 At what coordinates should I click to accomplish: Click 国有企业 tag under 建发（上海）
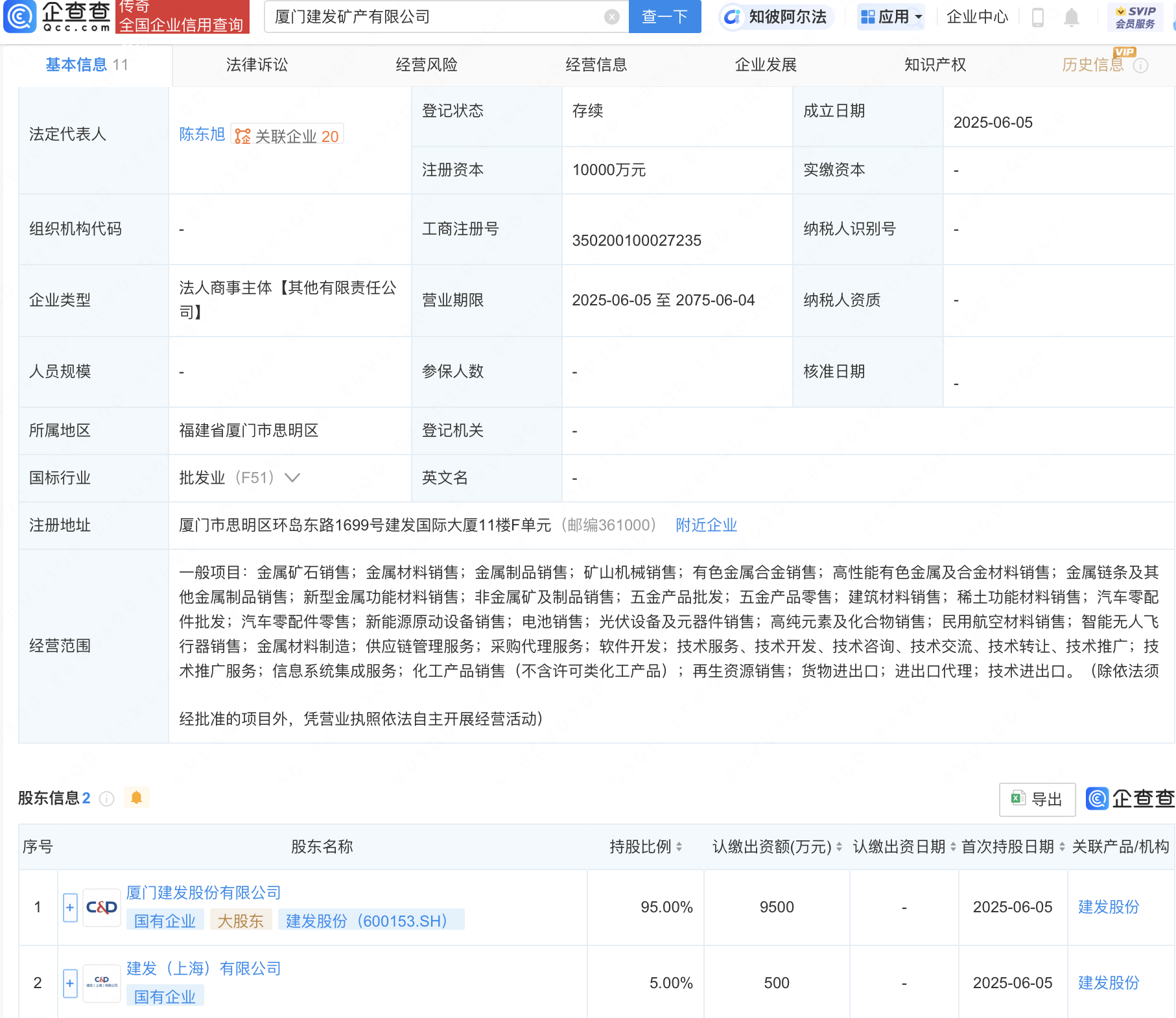(x=165, y=997)
